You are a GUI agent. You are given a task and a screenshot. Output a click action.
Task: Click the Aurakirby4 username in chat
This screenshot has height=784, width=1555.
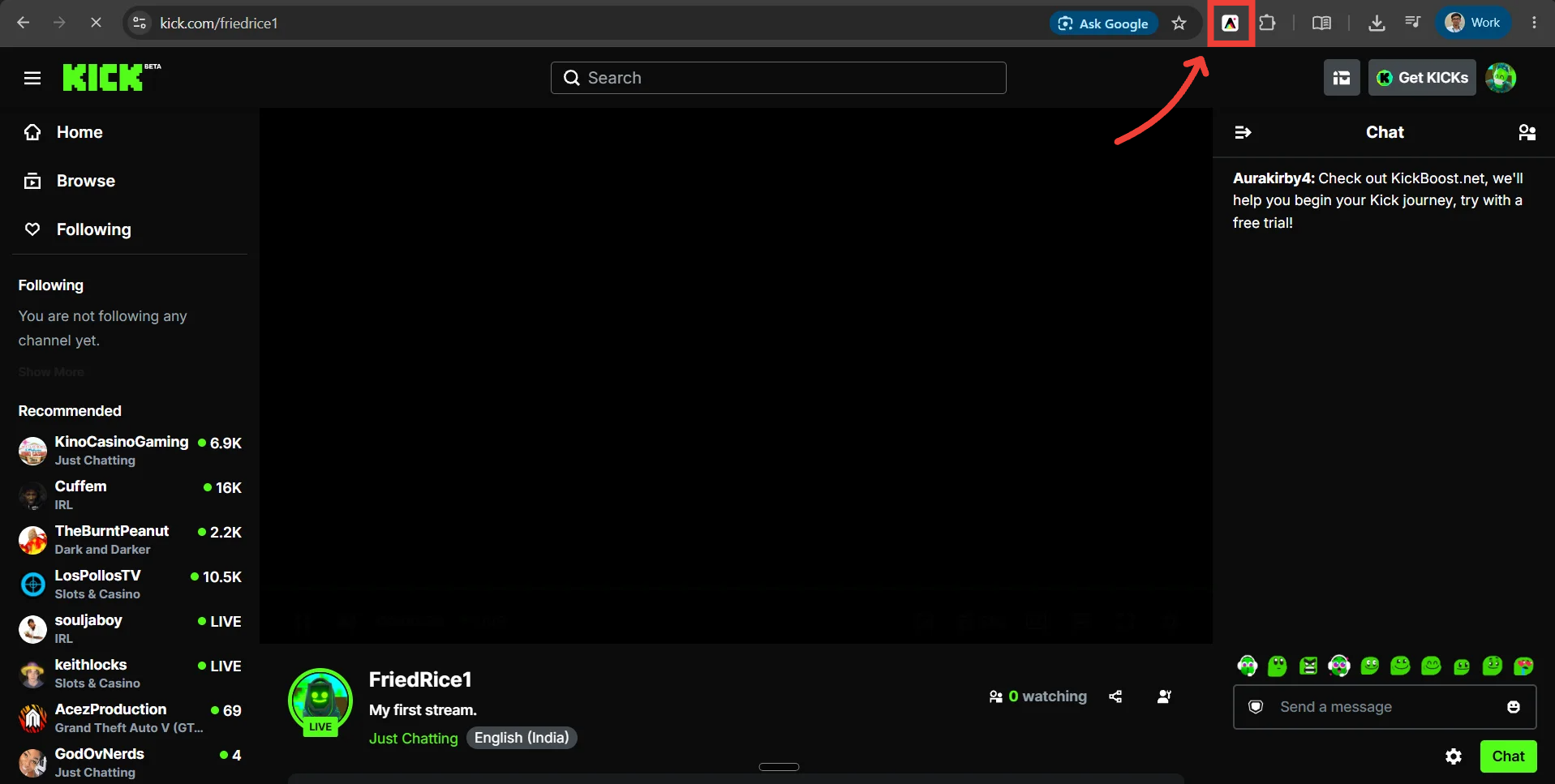1274,178
